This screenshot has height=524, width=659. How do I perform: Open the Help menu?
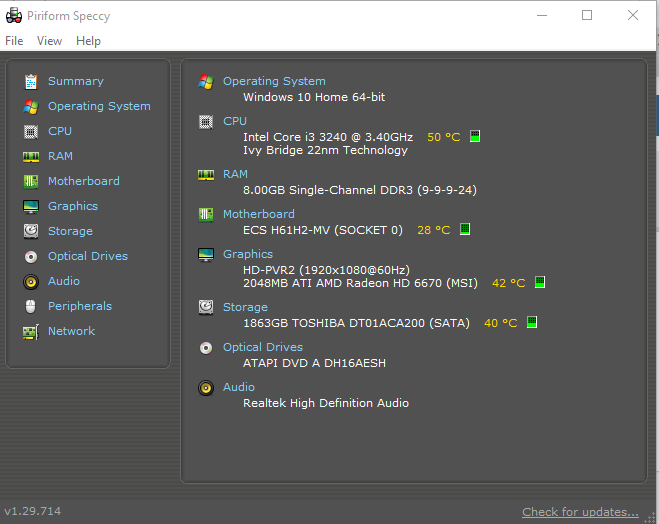[x=88, y=41]
